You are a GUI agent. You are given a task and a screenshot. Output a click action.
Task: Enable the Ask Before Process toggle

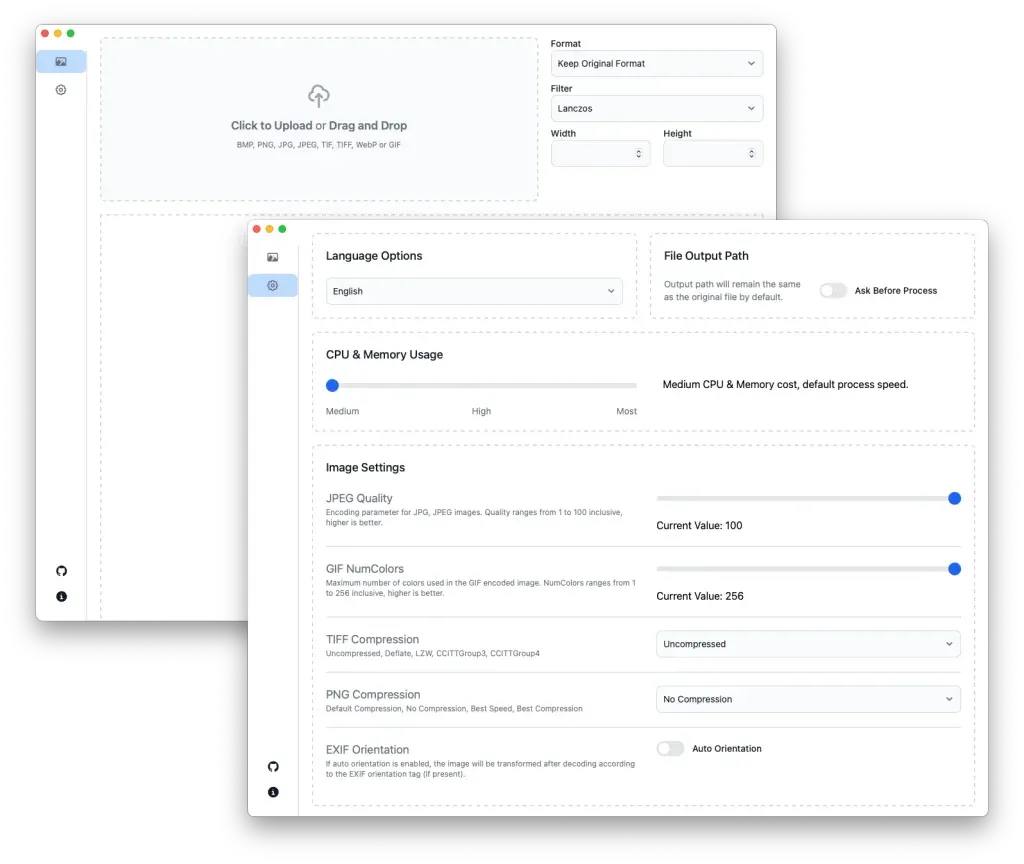833,290
